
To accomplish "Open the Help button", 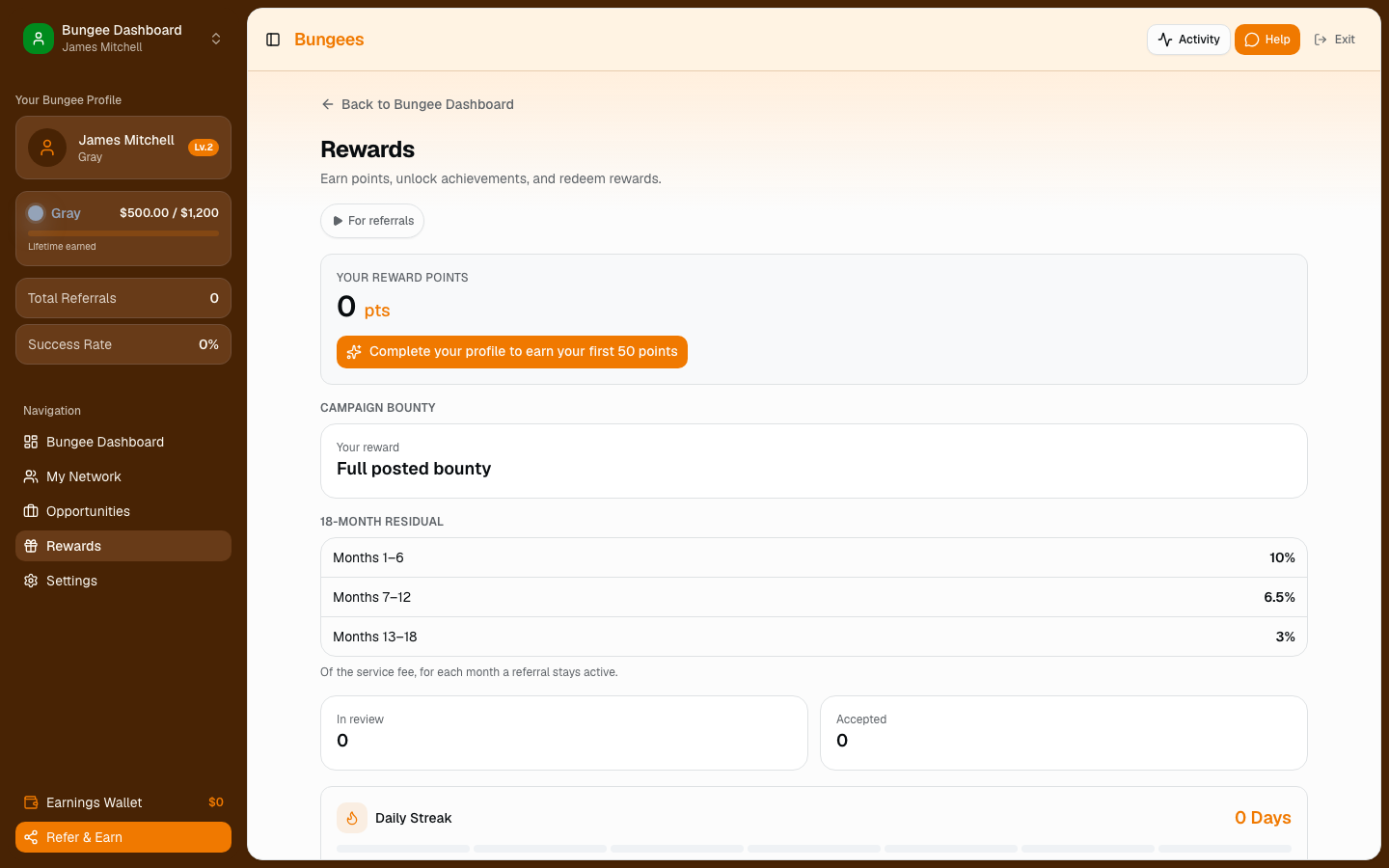I will click(x=1267, y=40).
